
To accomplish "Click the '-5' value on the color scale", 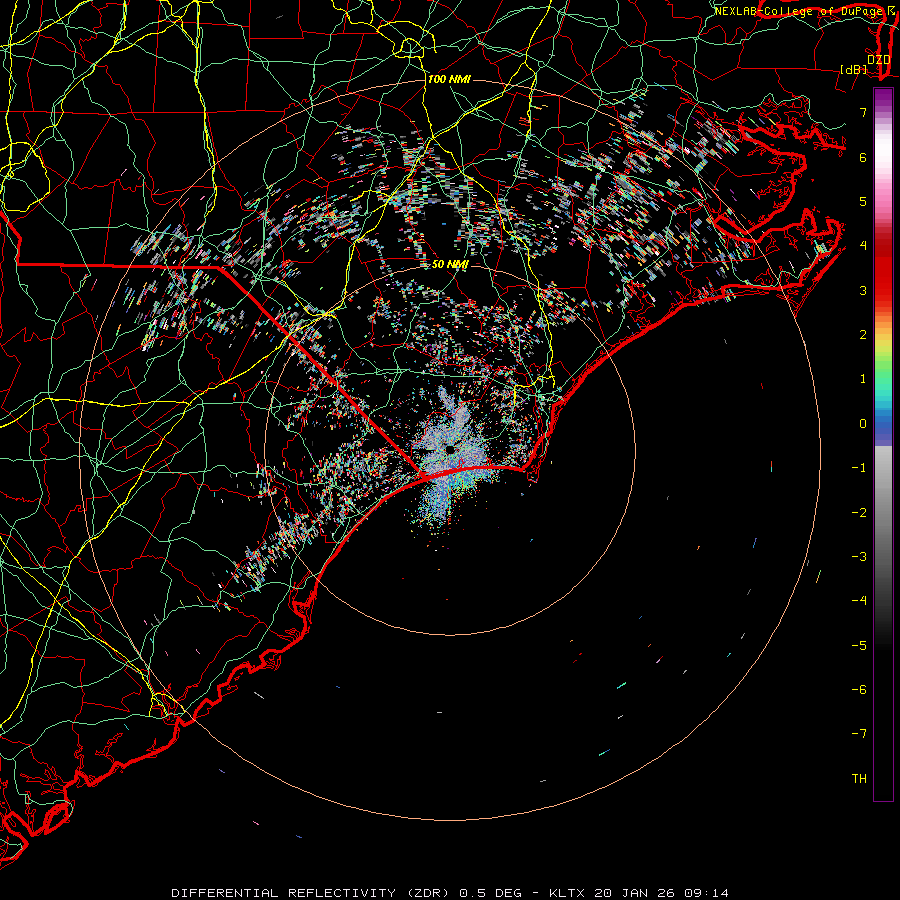I will point(859,645).
